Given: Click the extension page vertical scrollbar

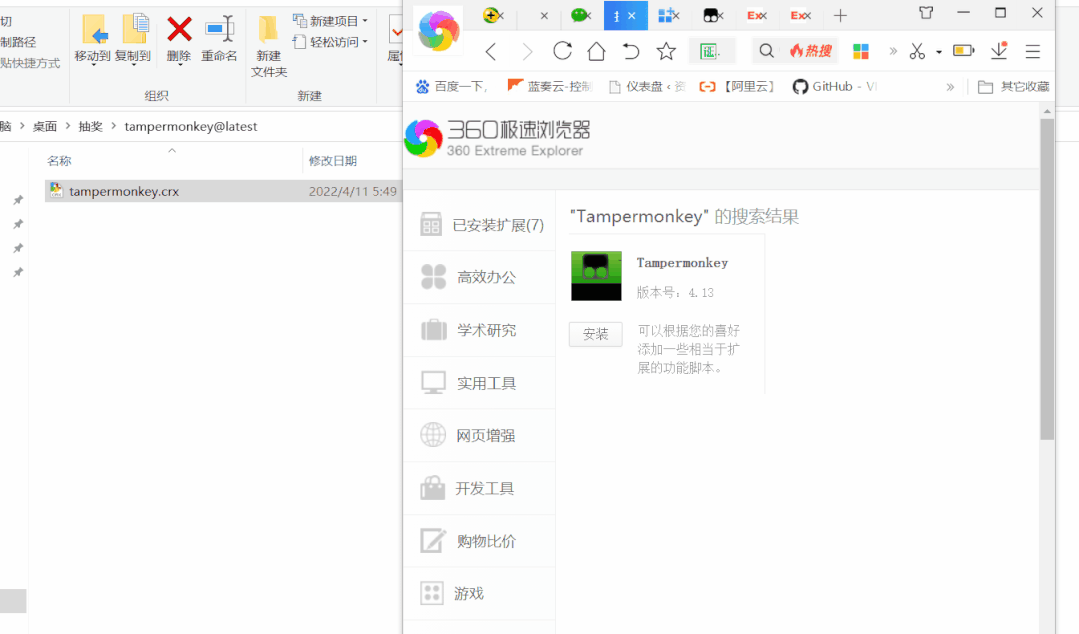Looking at the screenshot, I should (x=1047, y=279).
